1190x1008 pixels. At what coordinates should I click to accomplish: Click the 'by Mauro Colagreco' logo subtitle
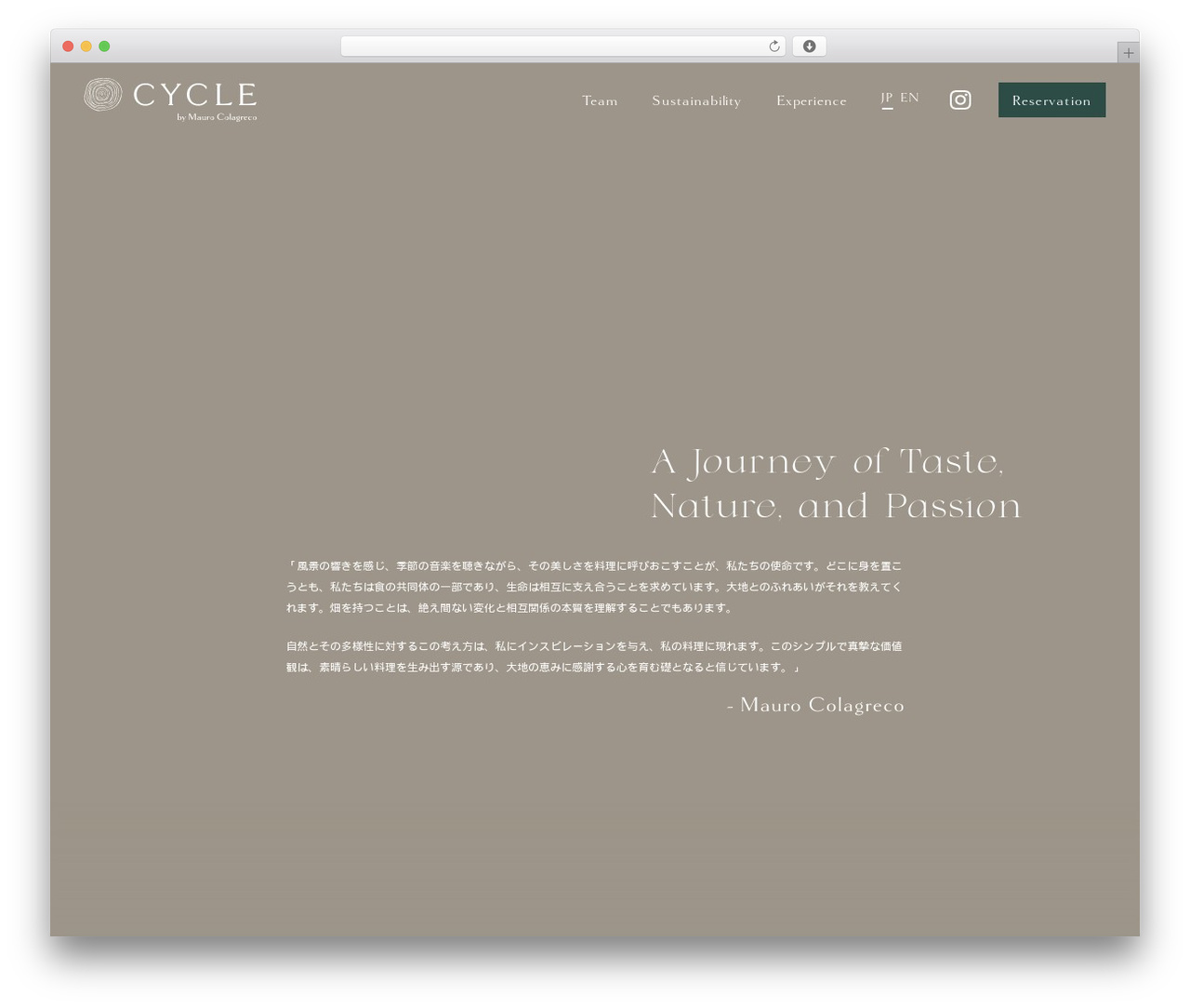[x=217, y=117]
